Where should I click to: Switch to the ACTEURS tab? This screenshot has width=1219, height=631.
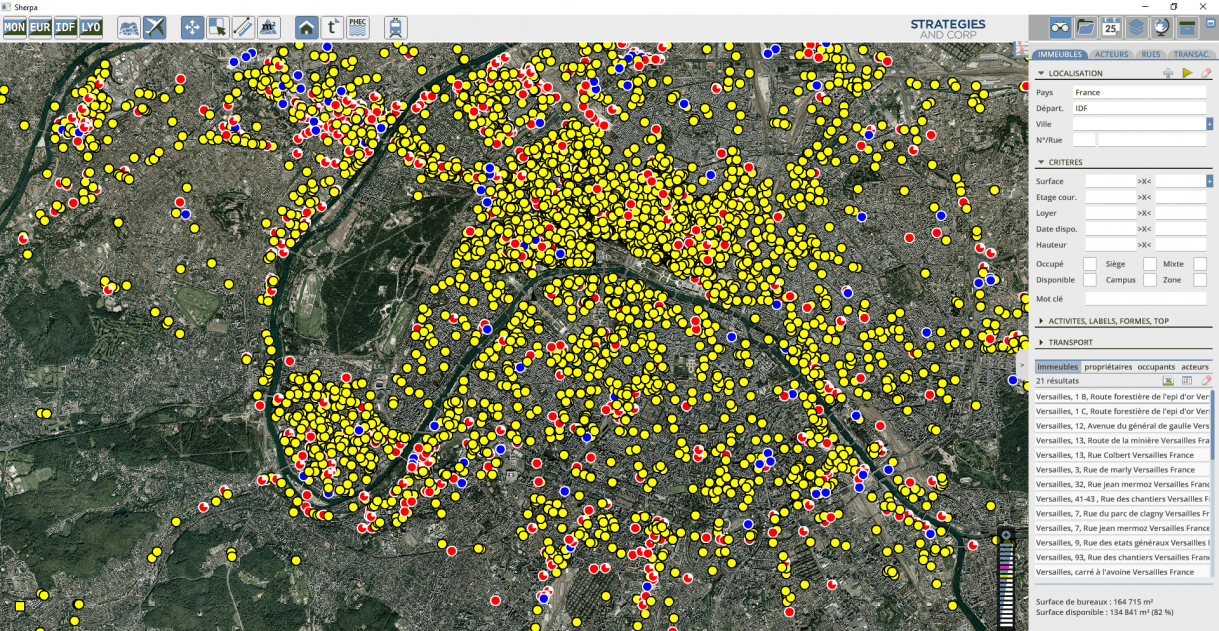(x=1111, y=54)
